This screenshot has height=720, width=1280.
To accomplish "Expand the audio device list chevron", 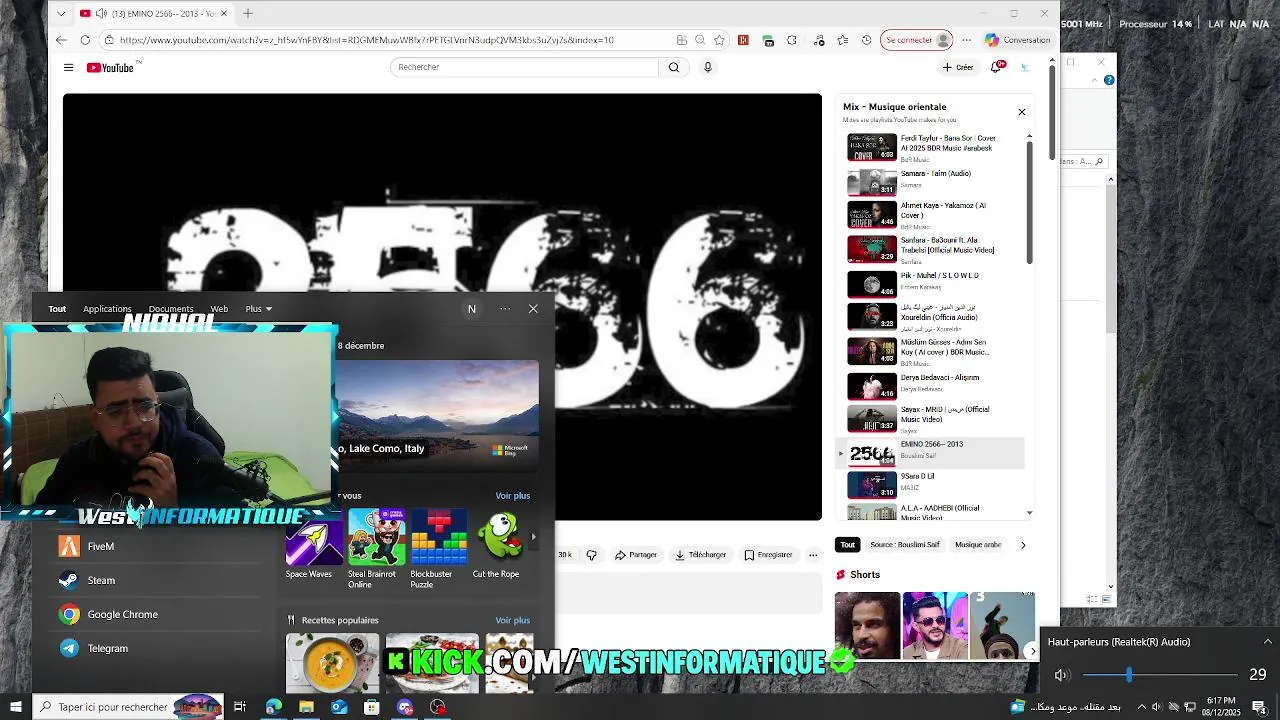I will [1267, 642].
